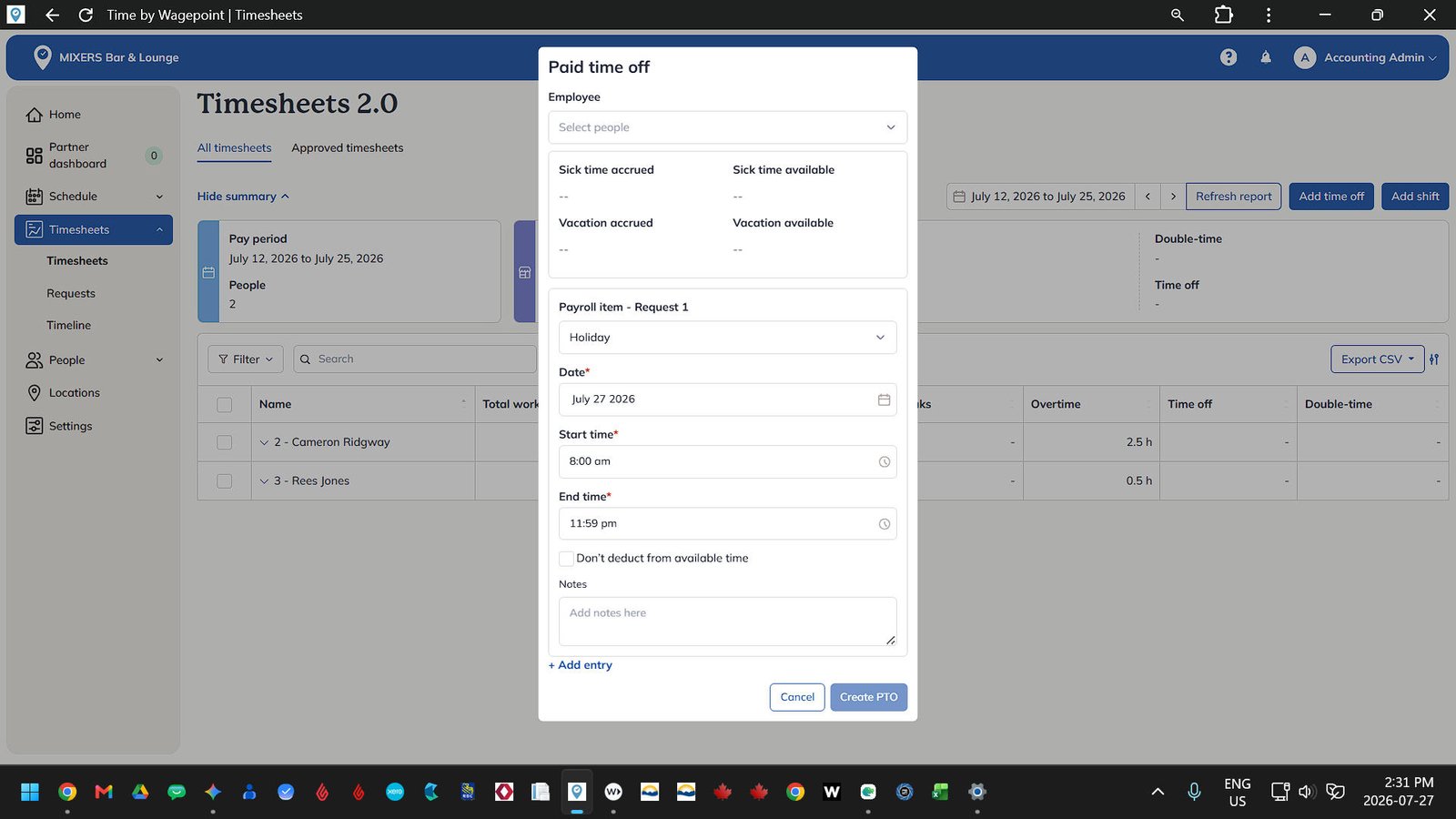Switch to Approved timesheets tab

(347, 147)
